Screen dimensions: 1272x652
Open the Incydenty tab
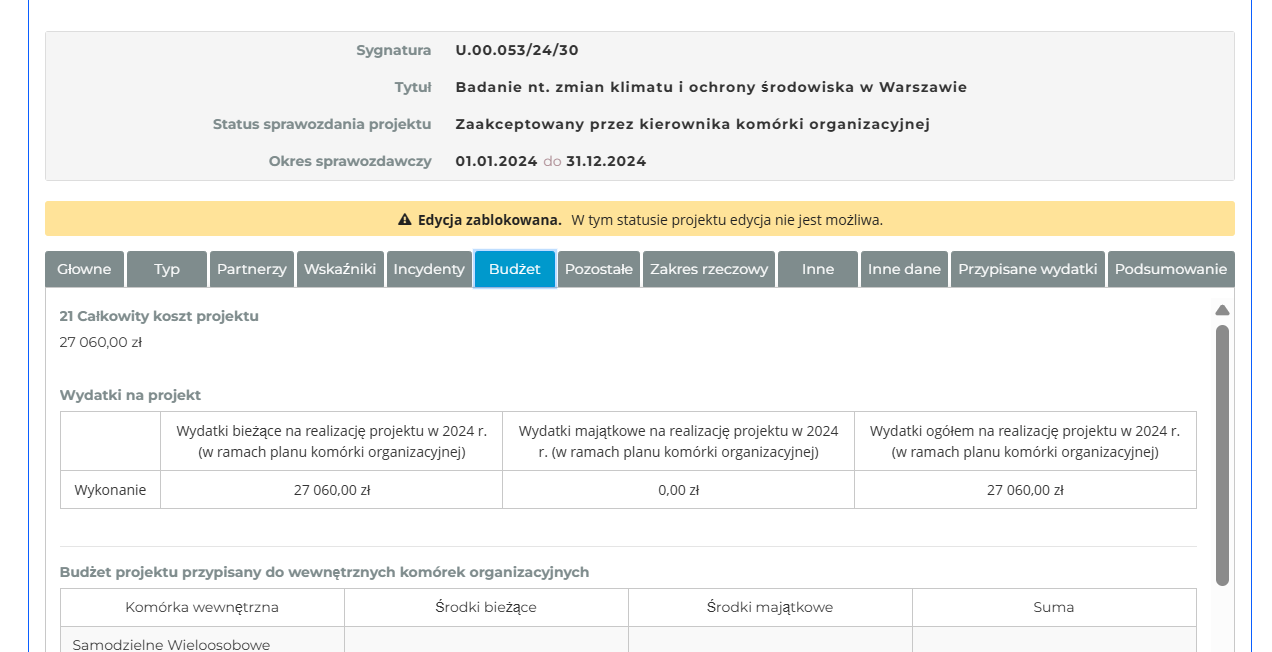point(429,269)
